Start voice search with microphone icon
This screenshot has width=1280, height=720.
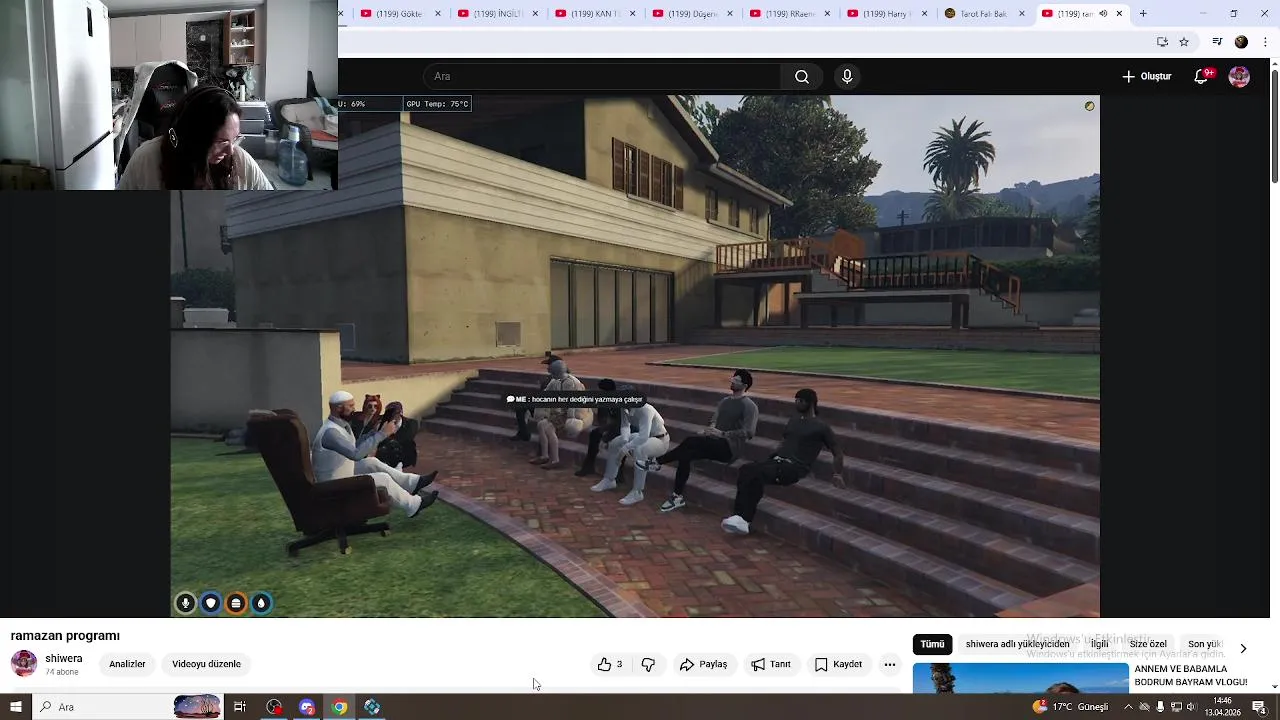[x=847, y=77]
